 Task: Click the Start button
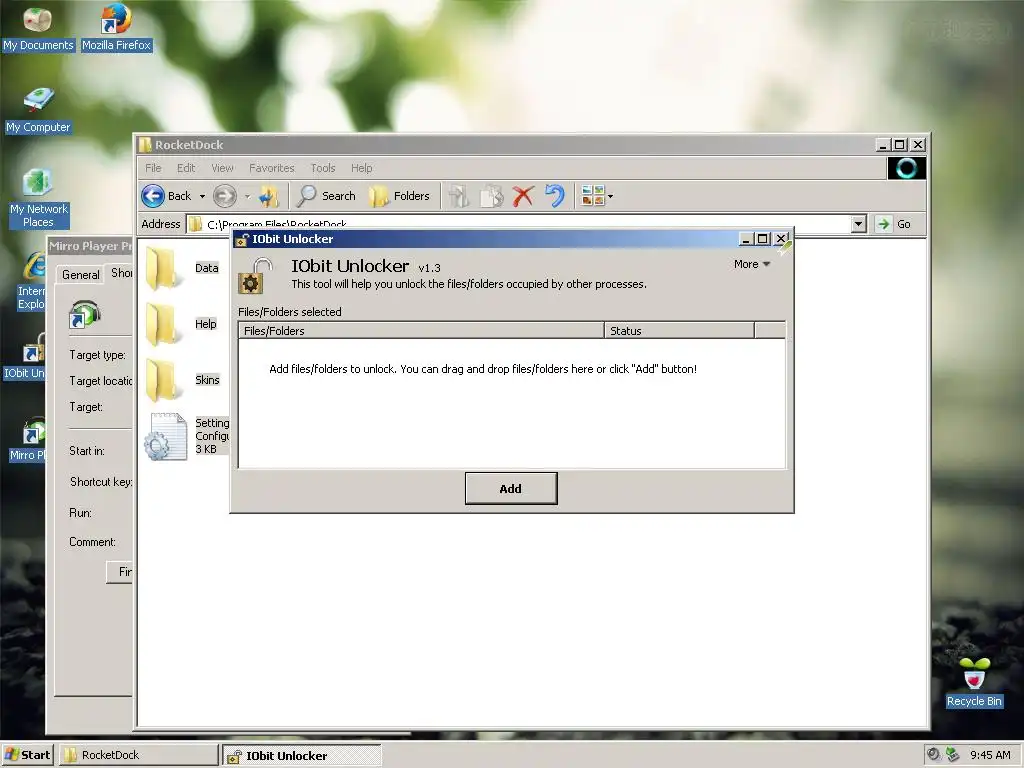(27, 755)
